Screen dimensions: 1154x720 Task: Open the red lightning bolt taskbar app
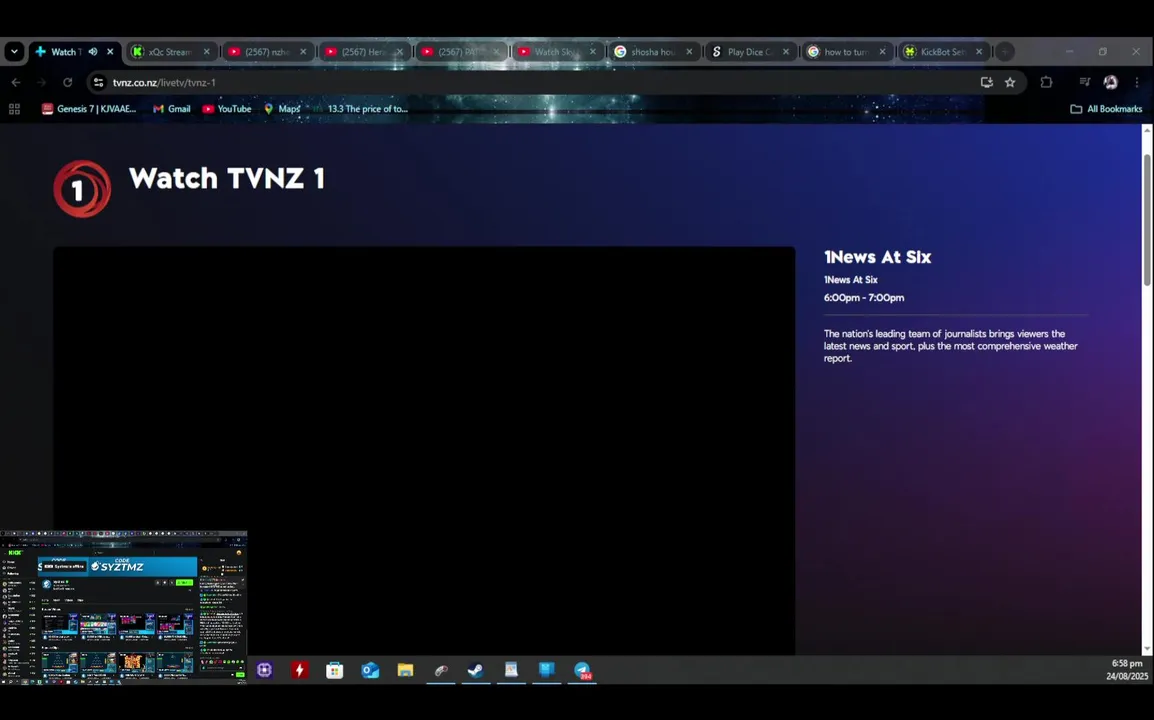coord(300,670)
